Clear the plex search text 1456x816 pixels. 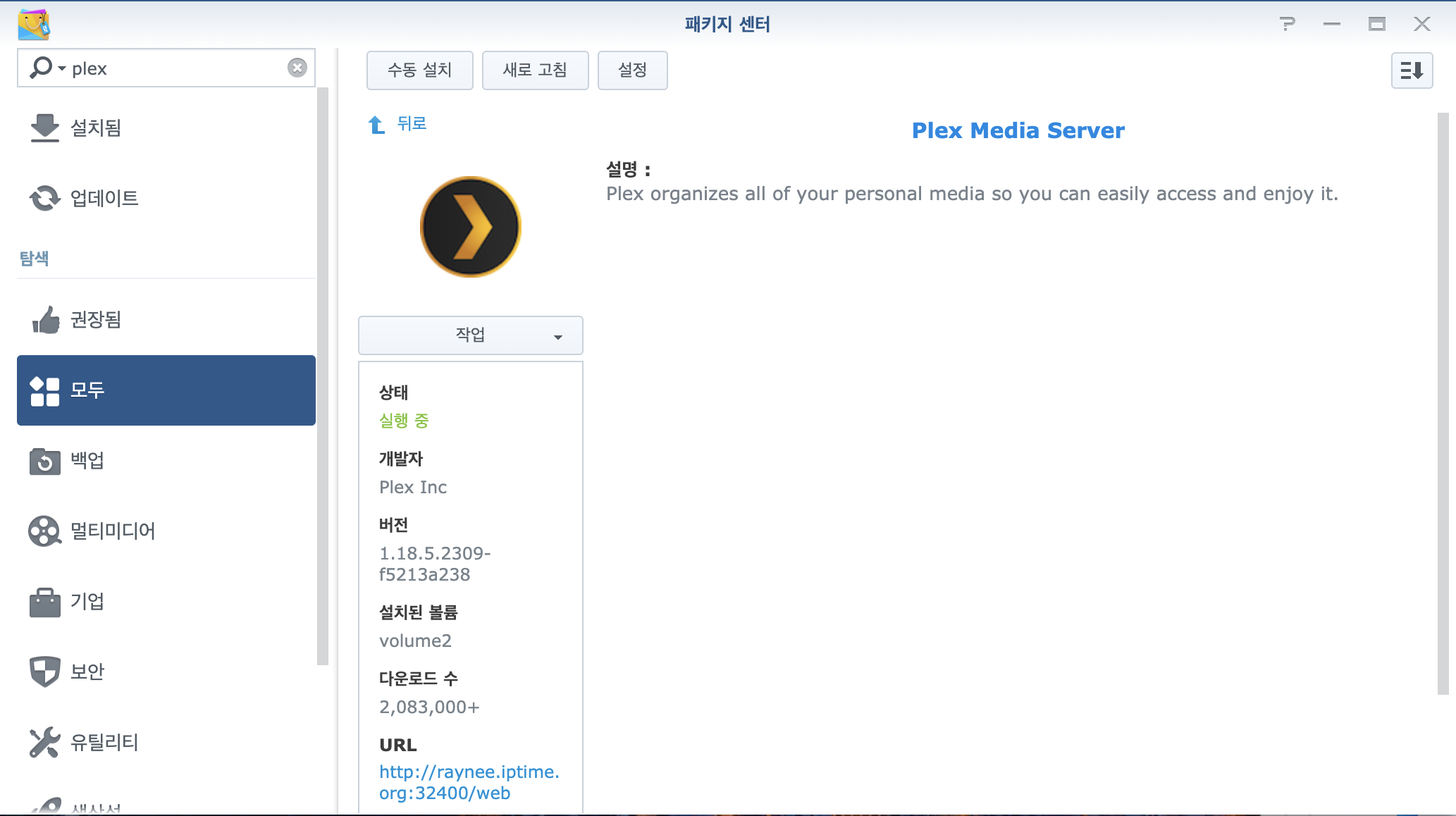pyautogui.click(x=297, y=68)
